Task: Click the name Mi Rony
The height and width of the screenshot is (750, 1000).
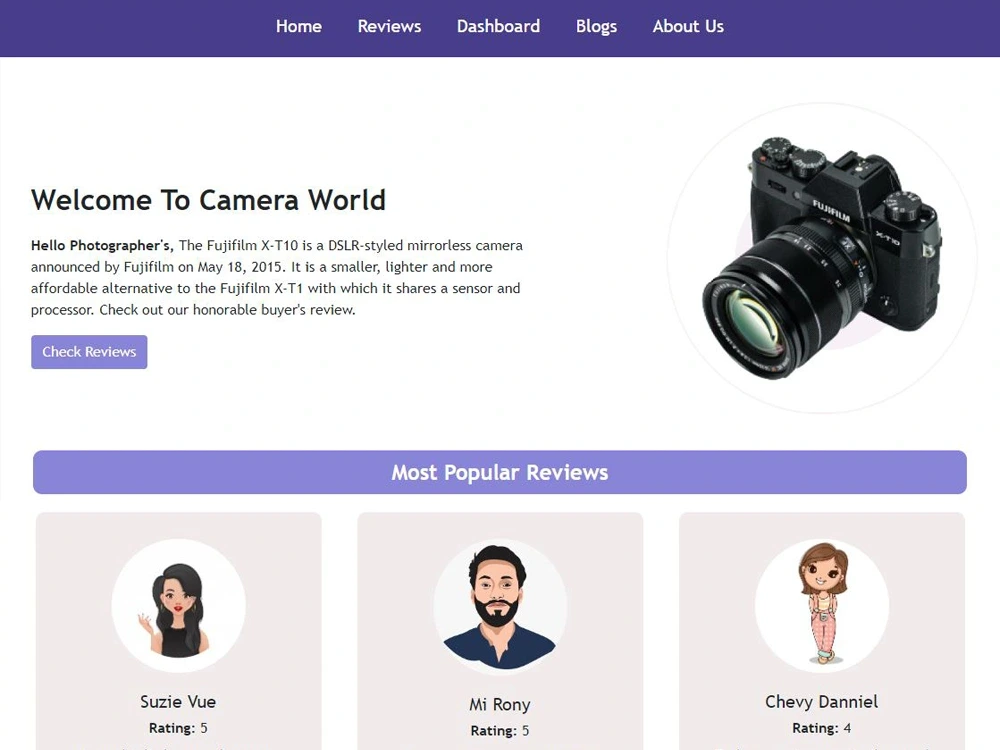Action: [x=500, y=704]
